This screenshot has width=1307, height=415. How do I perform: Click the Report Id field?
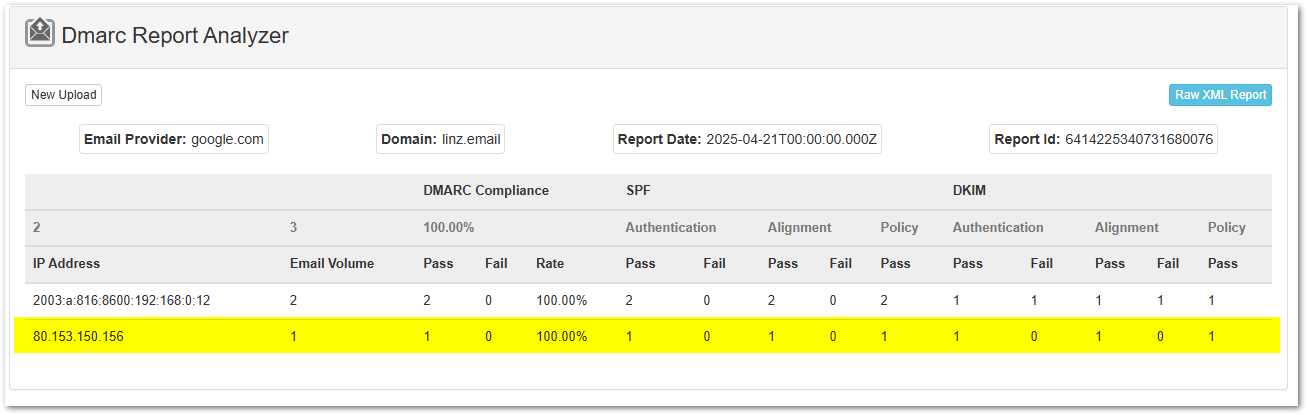[1104, 139]
